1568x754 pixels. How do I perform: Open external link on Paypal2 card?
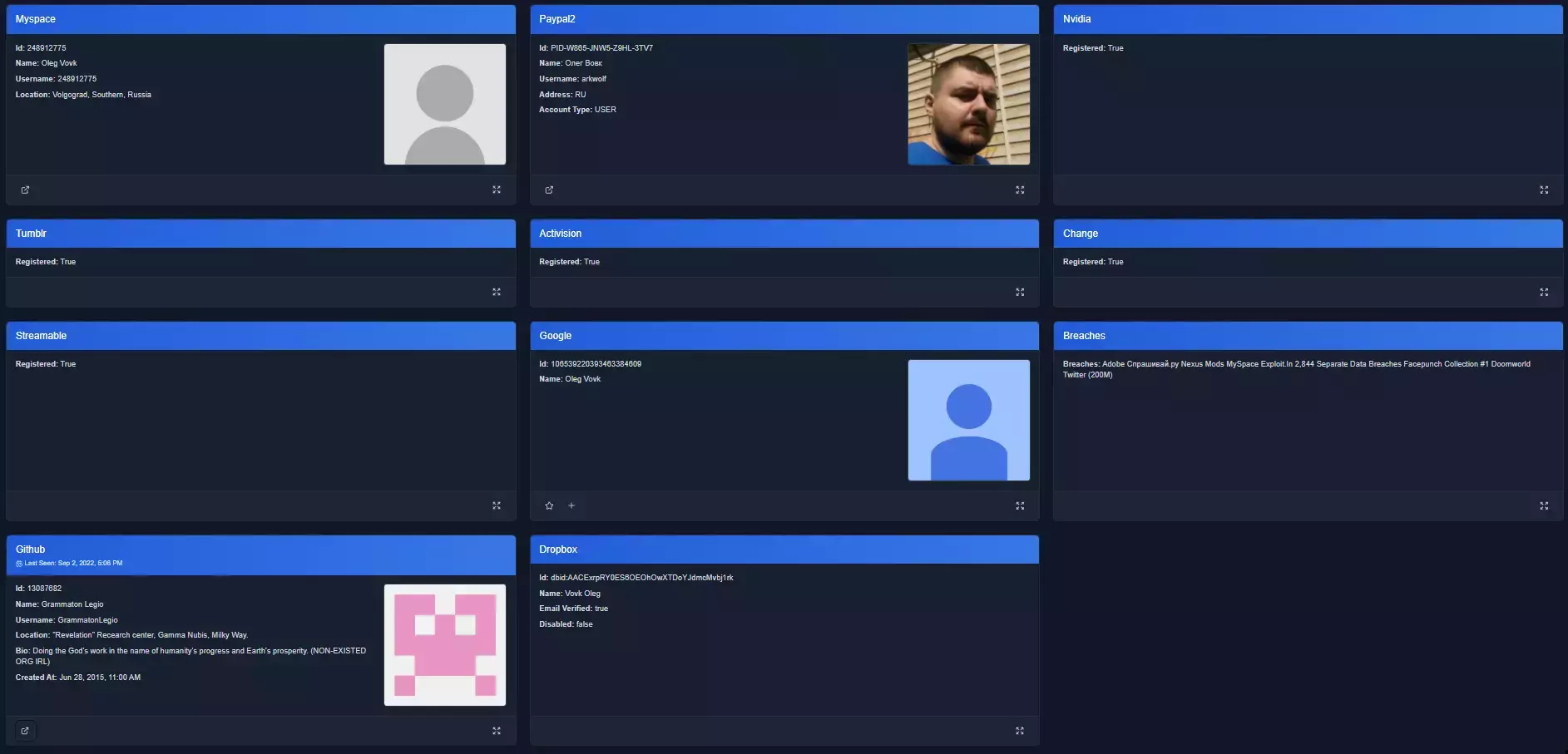[549, 190]
